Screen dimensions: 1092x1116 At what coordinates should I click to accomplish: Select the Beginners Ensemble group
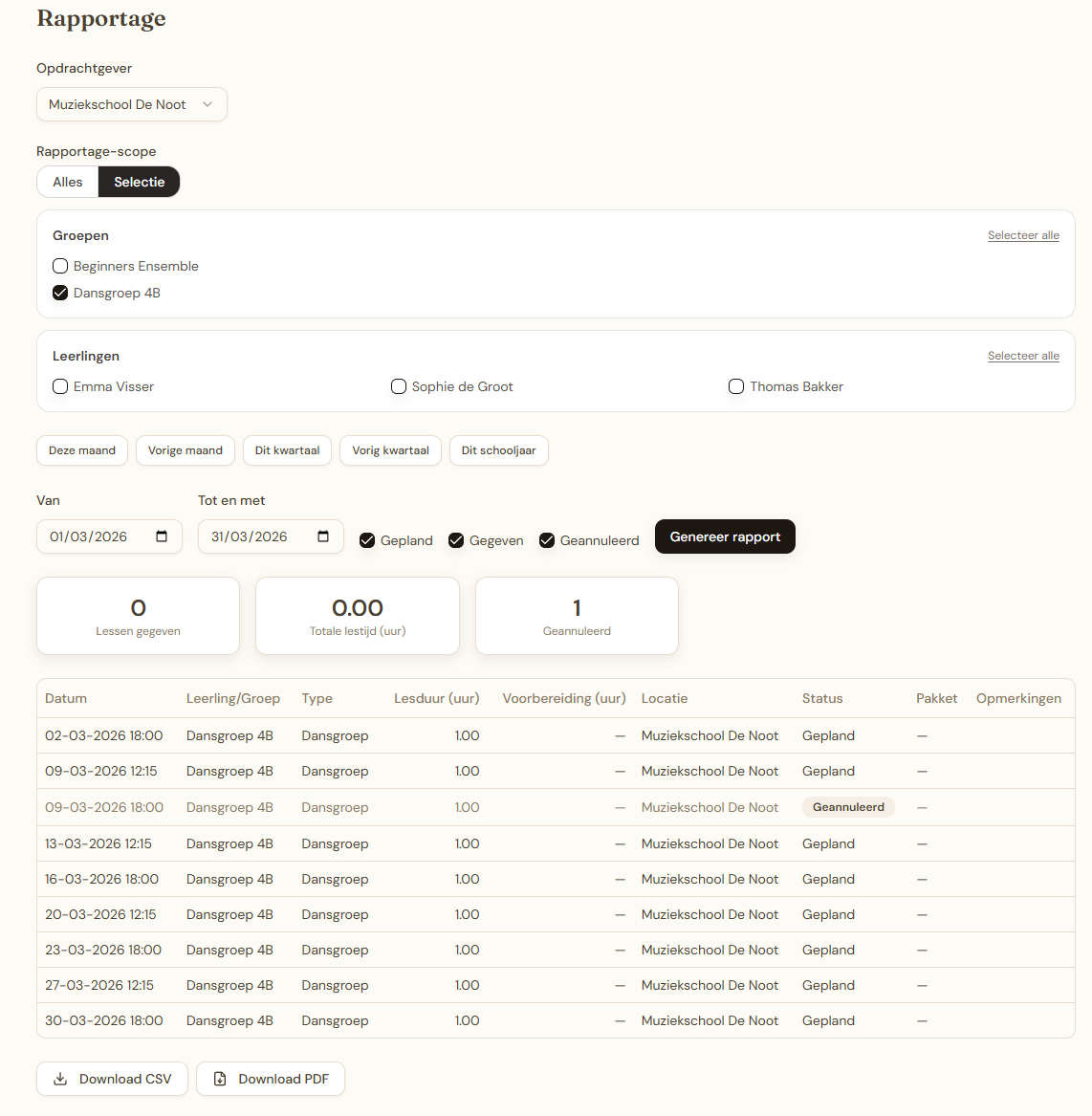click(60, 266)
